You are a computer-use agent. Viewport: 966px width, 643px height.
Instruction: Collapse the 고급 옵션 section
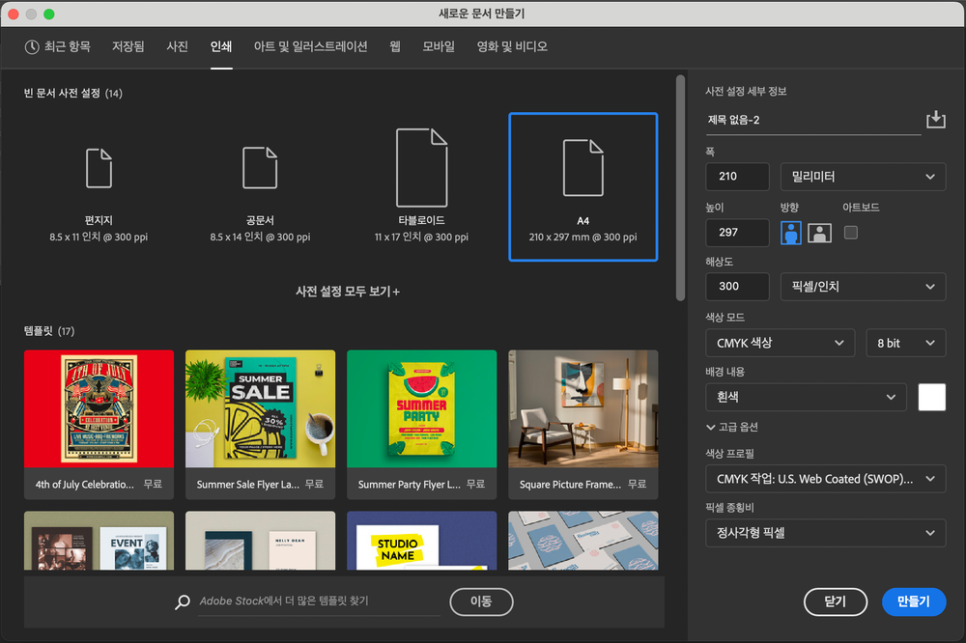732,427
